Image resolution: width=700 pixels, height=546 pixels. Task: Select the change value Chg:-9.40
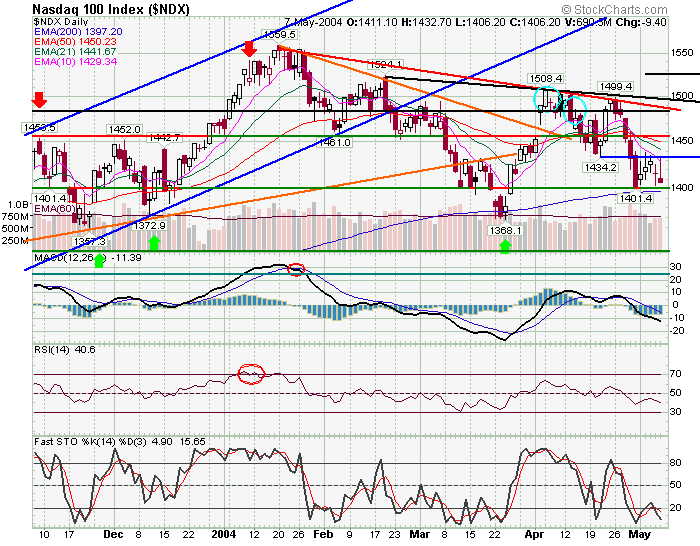tap(641, 22)
